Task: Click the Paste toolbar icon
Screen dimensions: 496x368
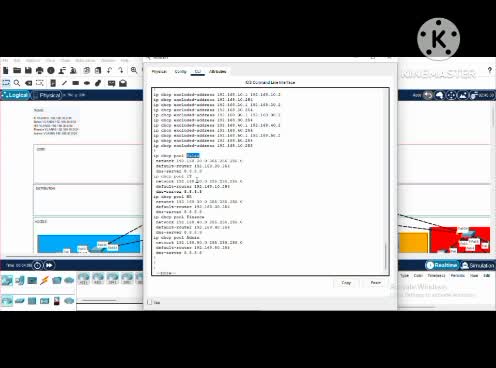Action: pyautogui.click(x=98, y=70)
